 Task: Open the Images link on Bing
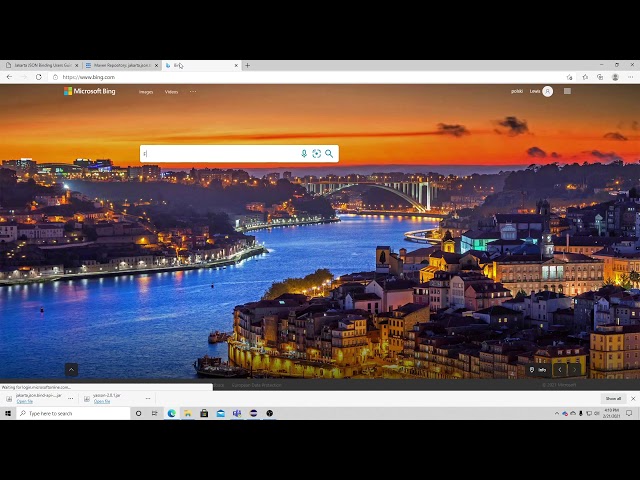coord(146,92)
